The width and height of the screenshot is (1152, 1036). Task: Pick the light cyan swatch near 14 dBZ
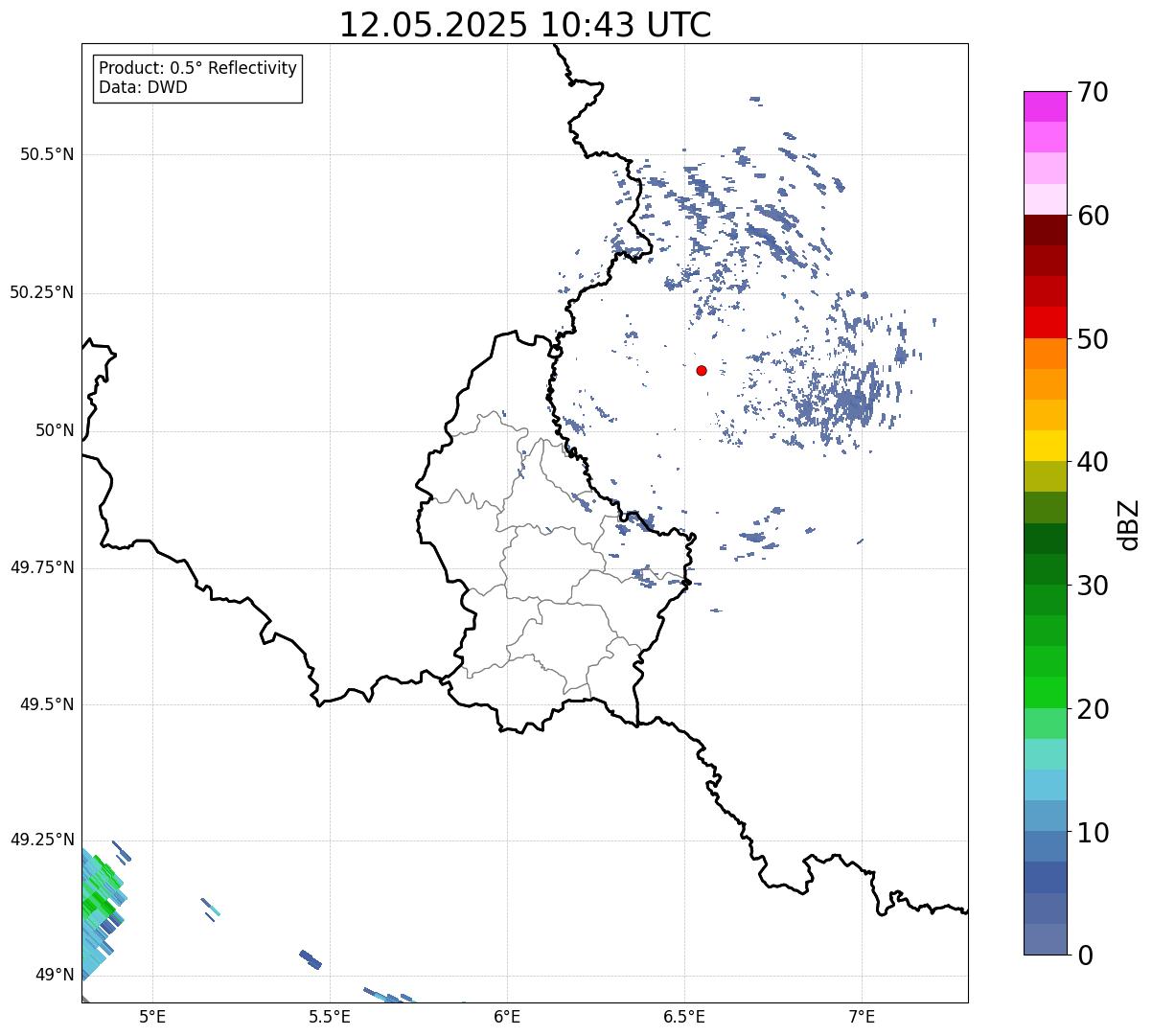pyautogui.click(x=1046, y=785)
